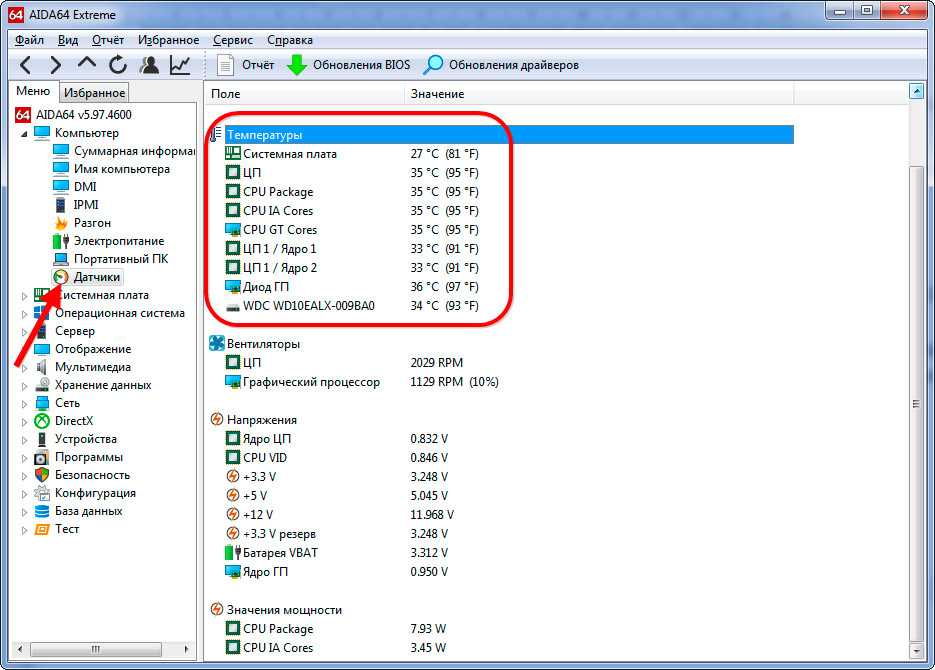Select Разгон in the sidebar tree
Screen dimensions: 935x670
coord(92,223)
